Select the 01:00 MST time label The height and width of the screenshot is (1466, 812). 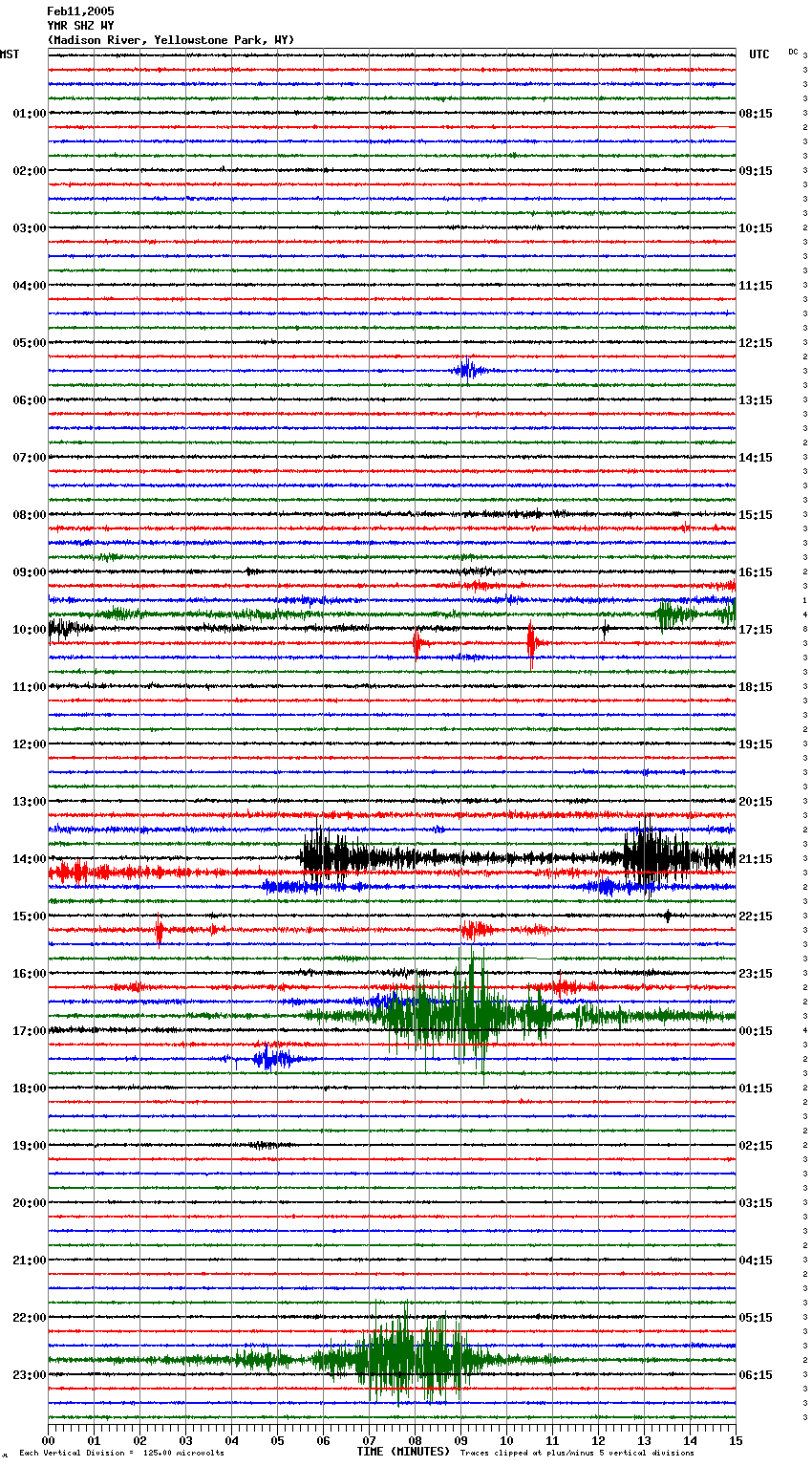[x=30, y=114]
